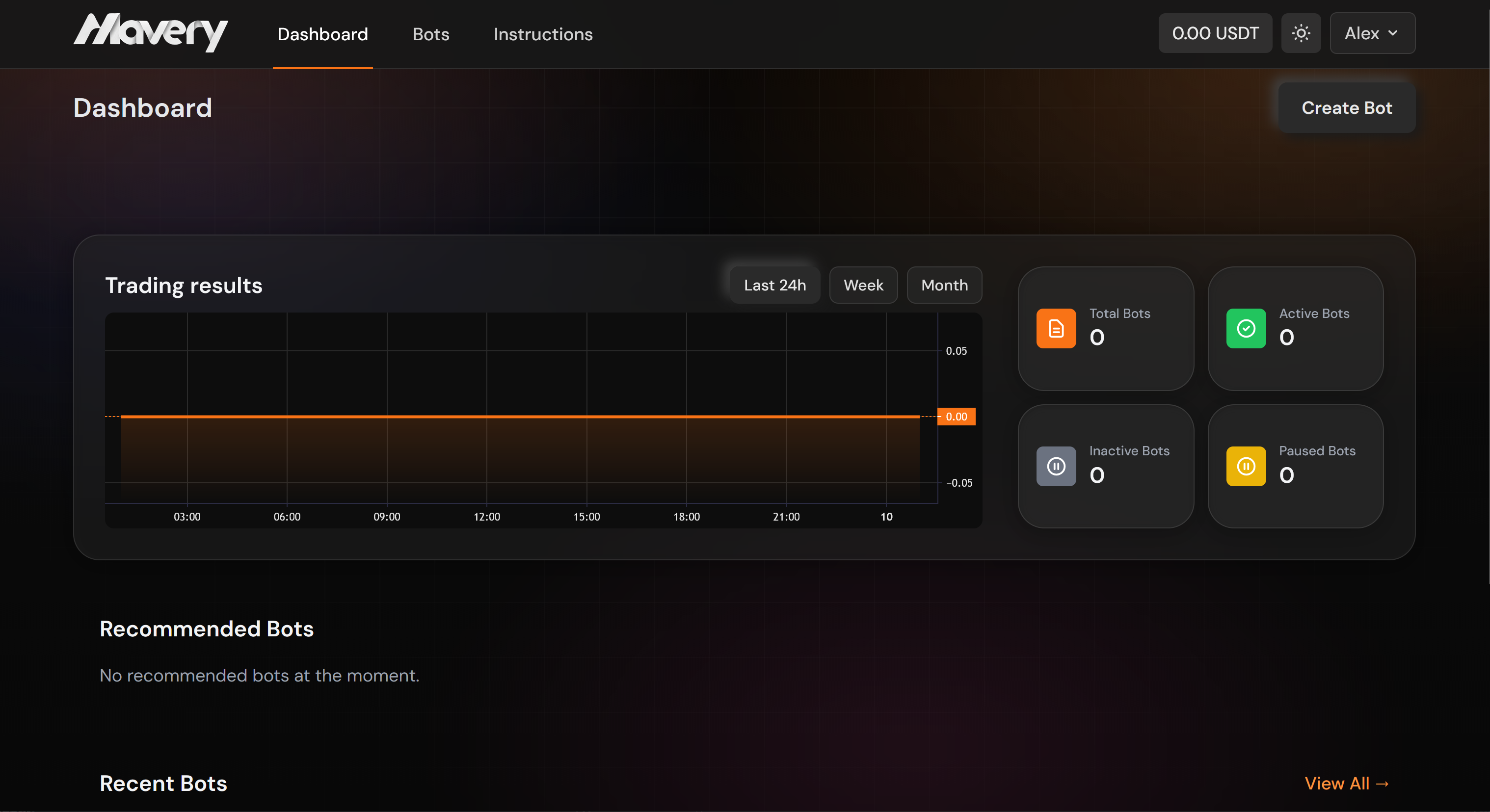Click the 0.00 USDT balance button
Screen dimensions: 1490x812
tap(1215, 33)
